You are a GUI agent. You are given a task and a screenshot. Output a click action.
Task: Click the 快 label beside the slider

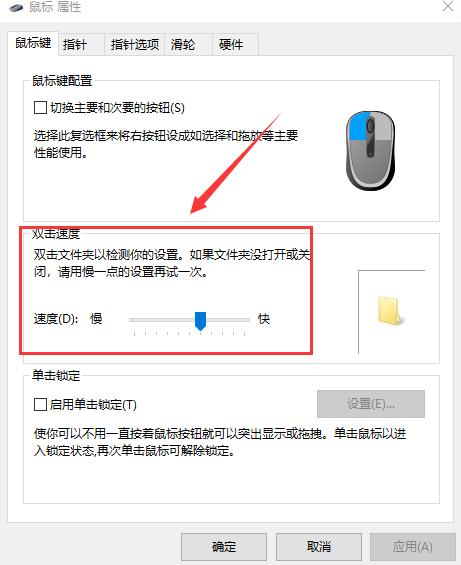tap(264, 319)
